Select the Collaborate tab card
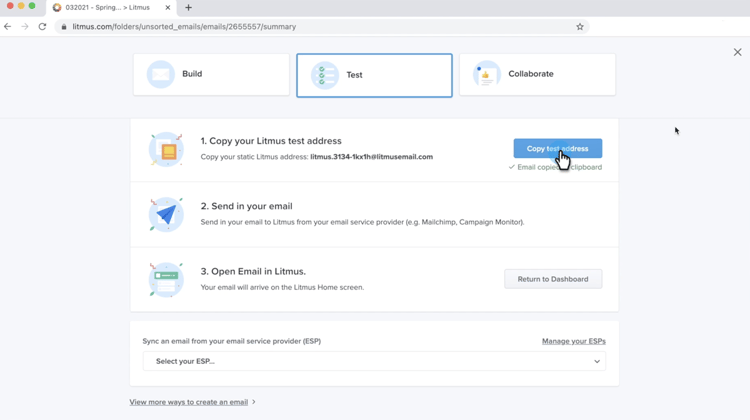This screenshot has width=750, height=420. point(538,74)
